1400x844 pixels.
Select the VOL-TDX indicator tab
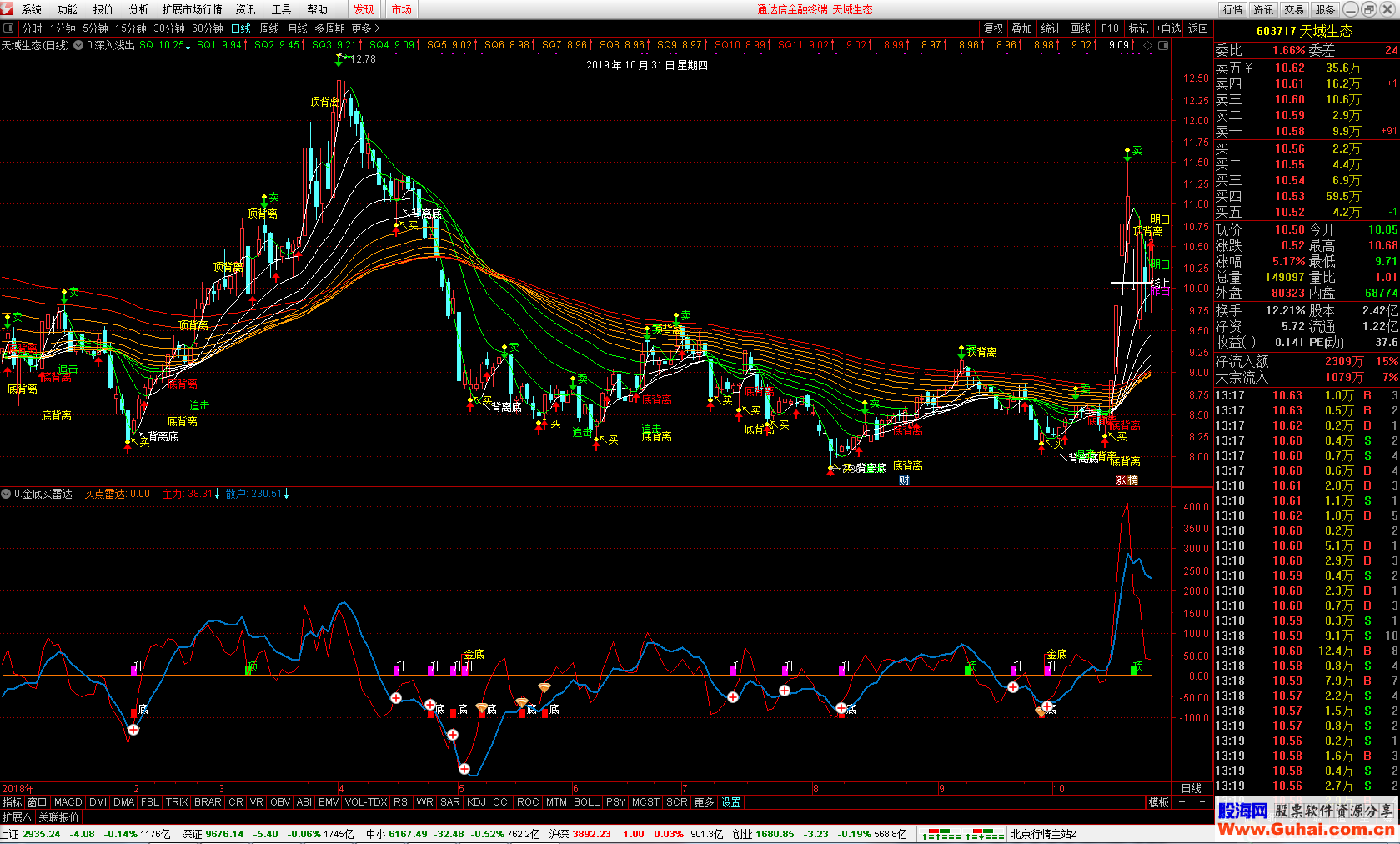coord(366,802)
